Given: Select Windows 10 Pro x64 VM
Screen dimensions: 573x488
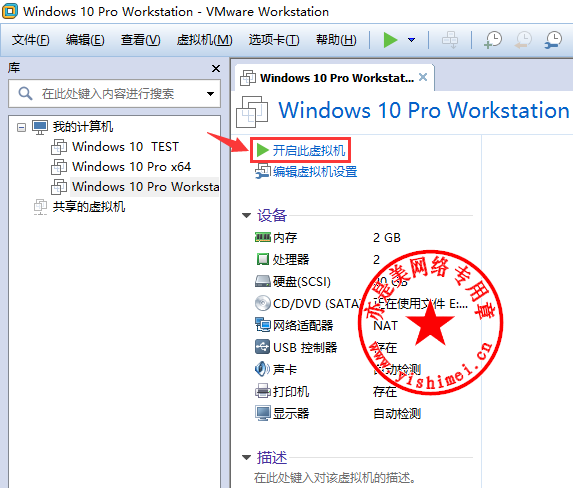Looking at the screenshot, I should point(131,167).
